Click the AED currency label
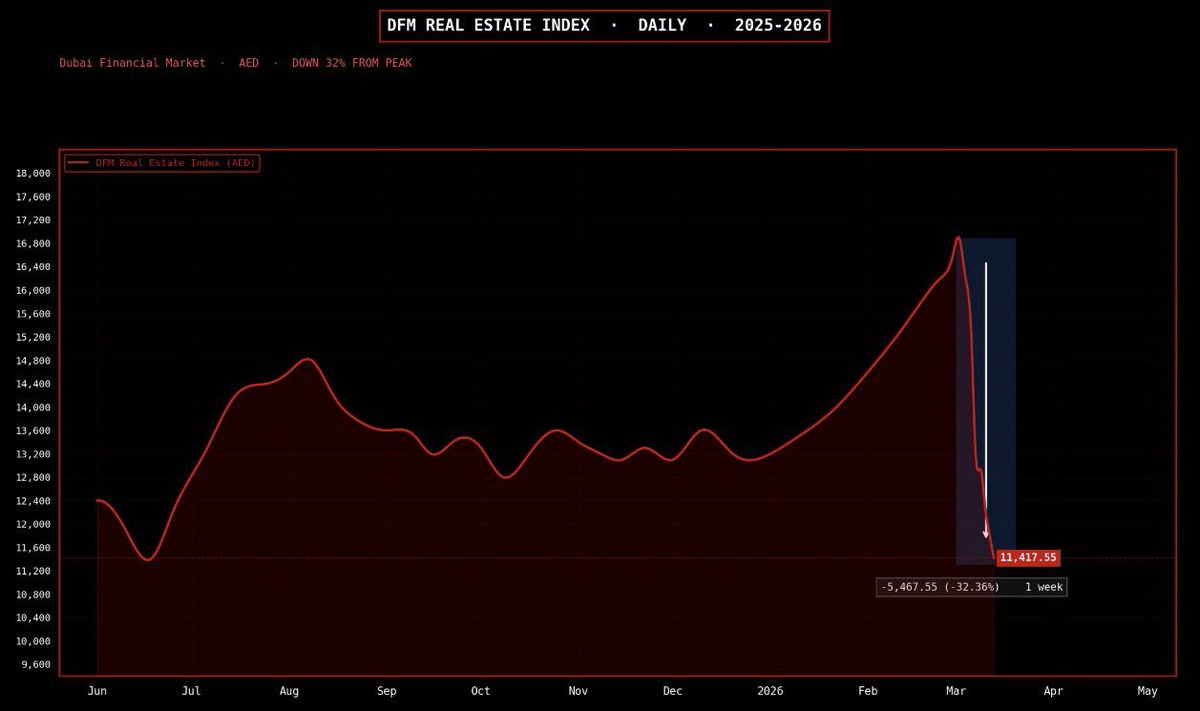Viewport: 1200px width, 711px height. 247,62
